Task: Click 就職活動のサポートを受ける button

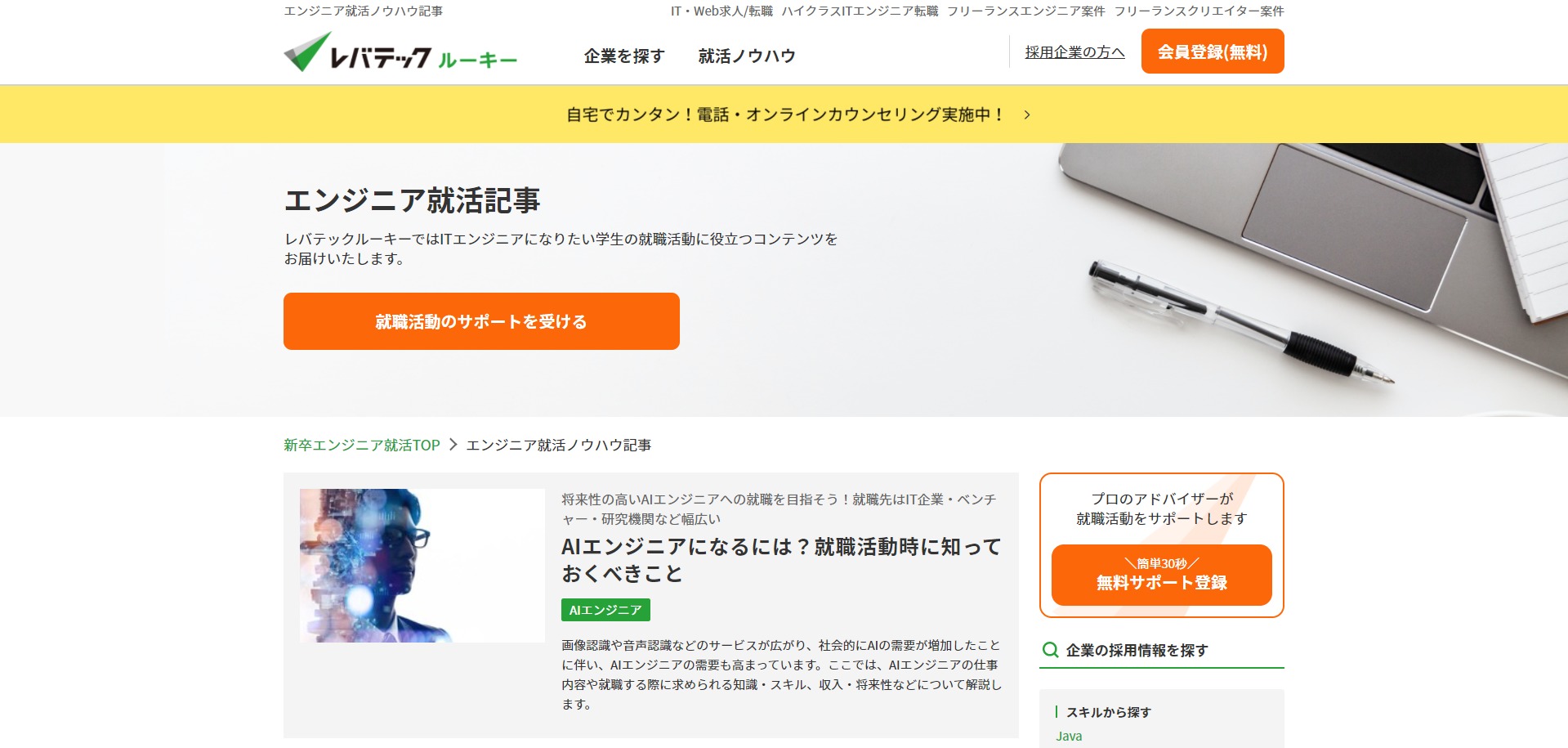Action: pyautogui.click(x=481, y=321)
